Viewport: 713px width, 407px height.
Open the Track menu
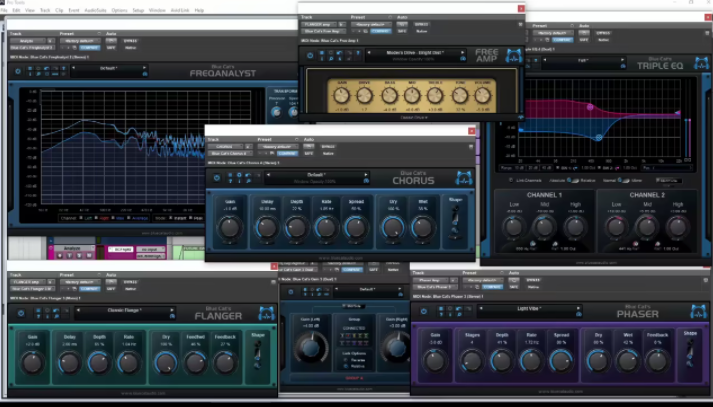click(45, 10)
